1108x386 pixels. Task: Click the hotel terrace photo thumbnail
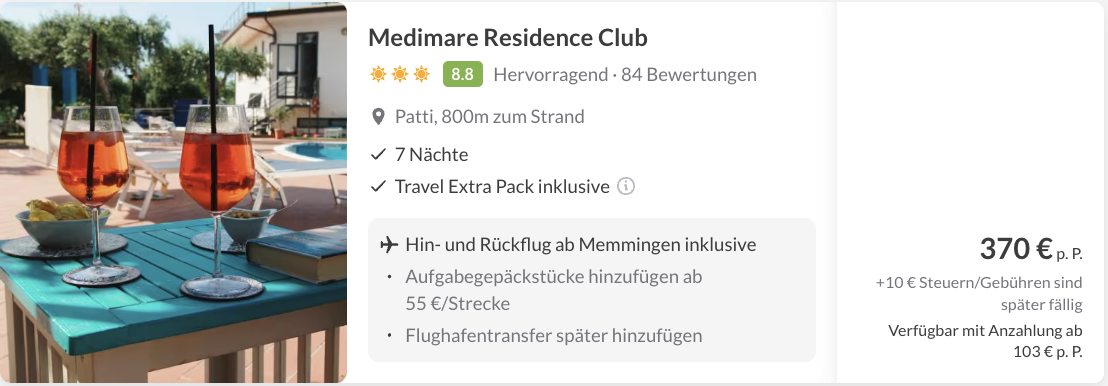pyautogui.click(x=174, y=193)
